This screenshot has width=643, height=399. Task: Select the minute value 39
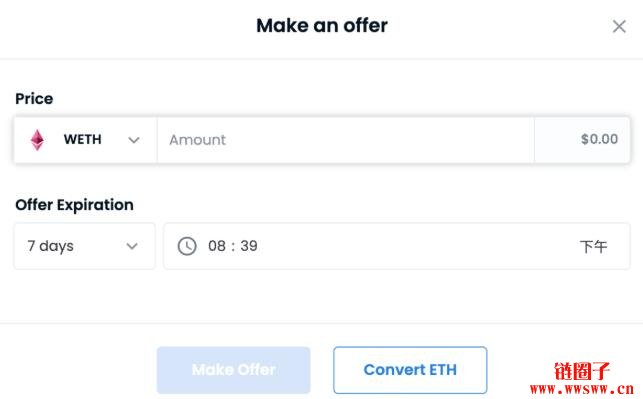pos(249,246)
